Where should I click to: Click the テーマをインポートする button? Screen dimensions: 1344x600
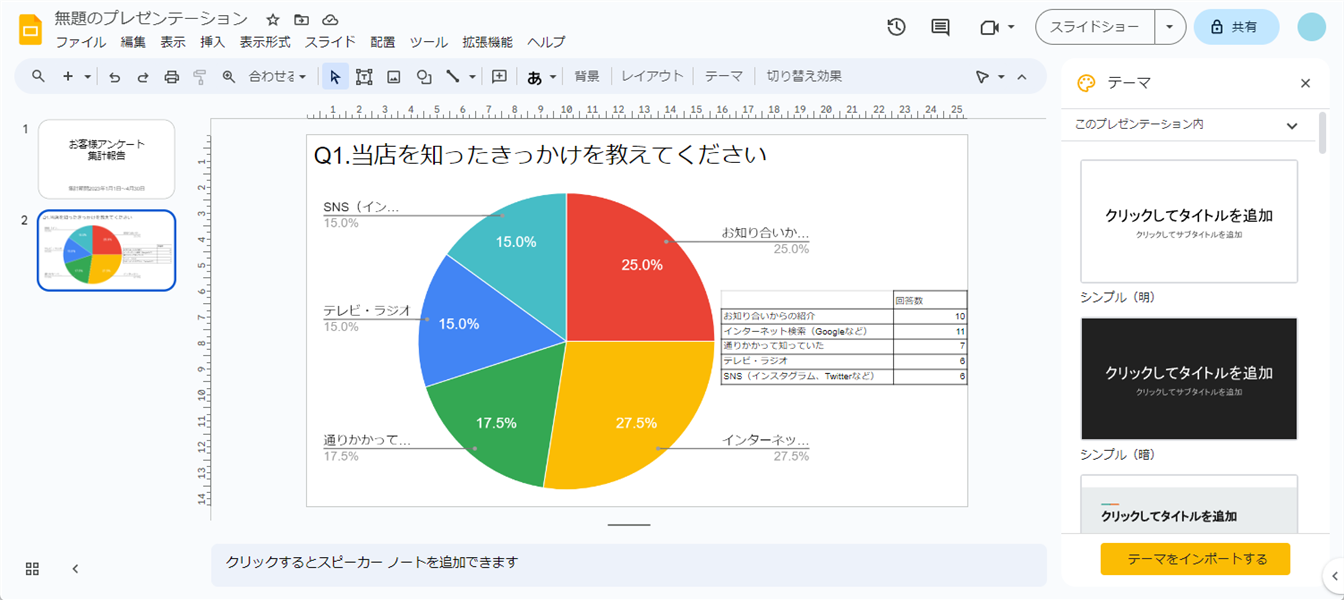click(x=1195, y=559)
